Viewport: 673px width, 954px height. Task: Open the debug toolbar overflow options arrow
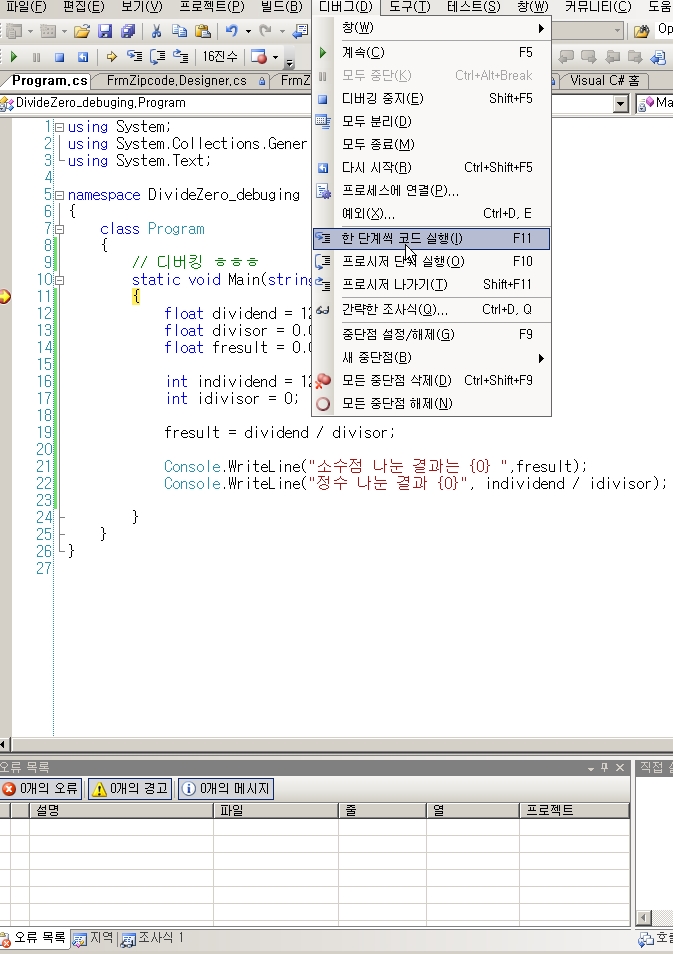click(290, 61)
